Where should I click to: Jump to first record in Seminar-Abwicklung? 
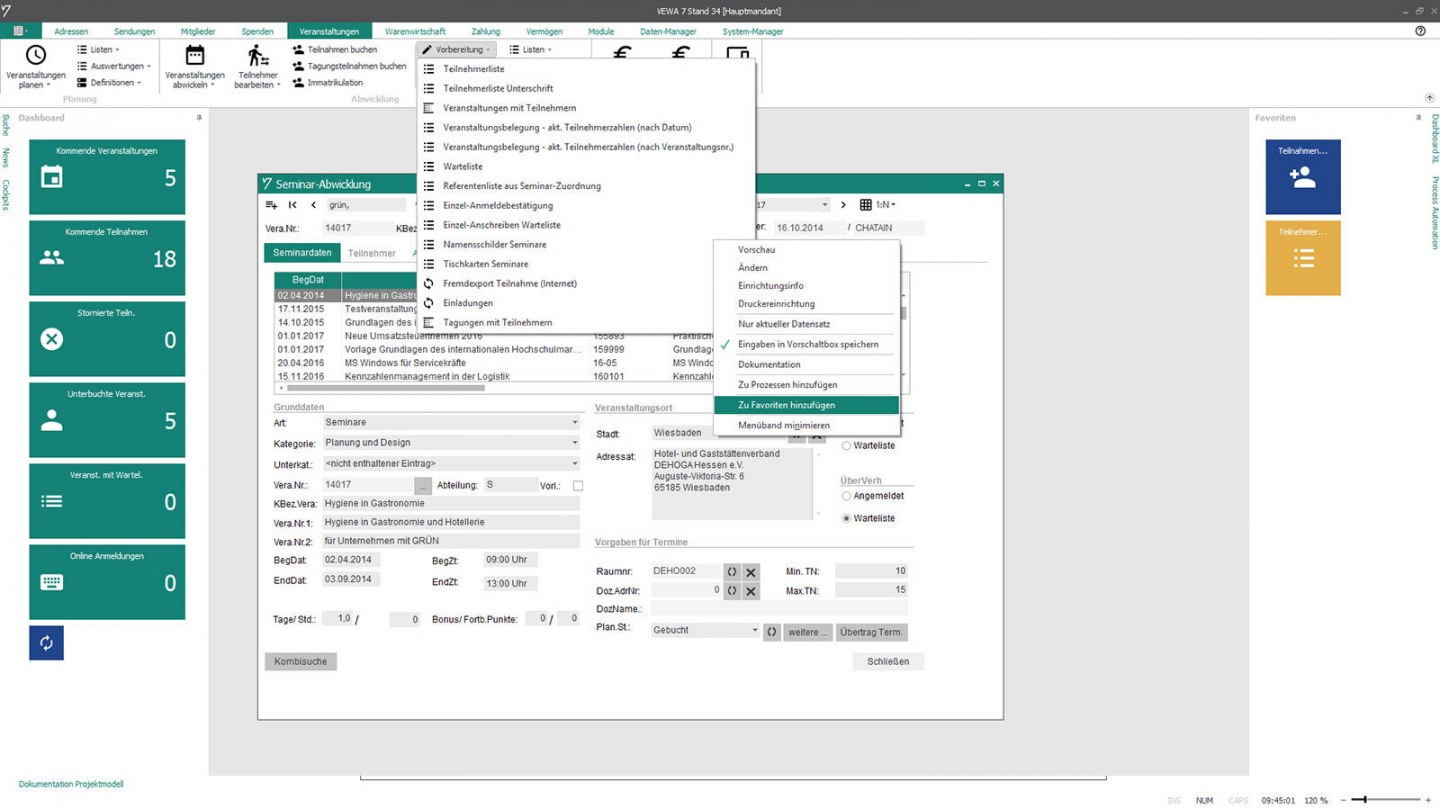point(292,205)
